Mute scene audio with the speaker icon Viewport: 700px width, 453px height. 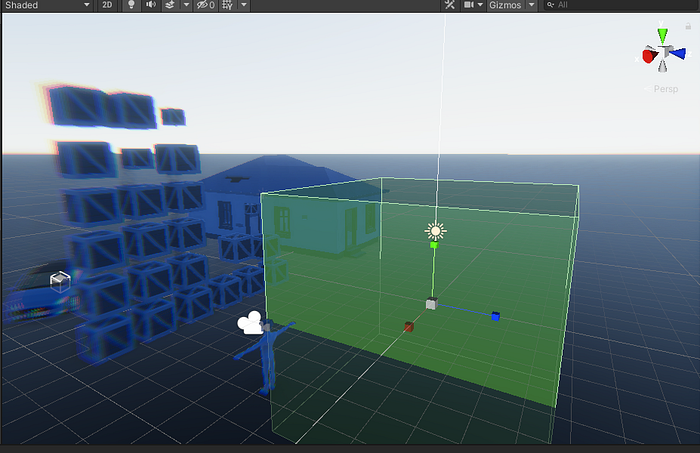[x=151, y=5]
